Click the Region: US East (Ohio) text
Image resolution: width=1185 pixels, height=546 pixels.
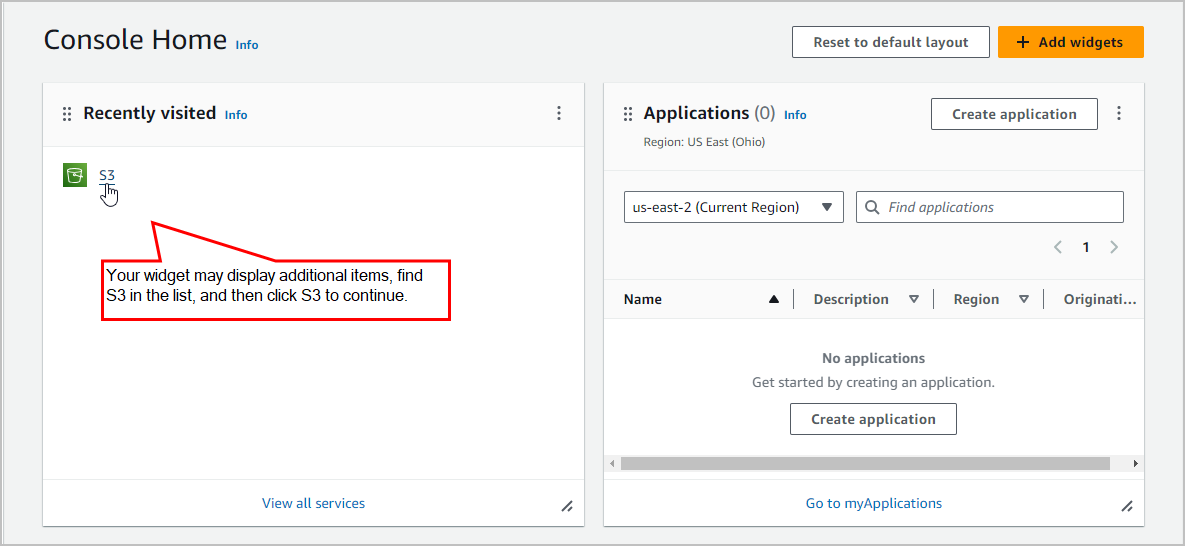[704, 141]
